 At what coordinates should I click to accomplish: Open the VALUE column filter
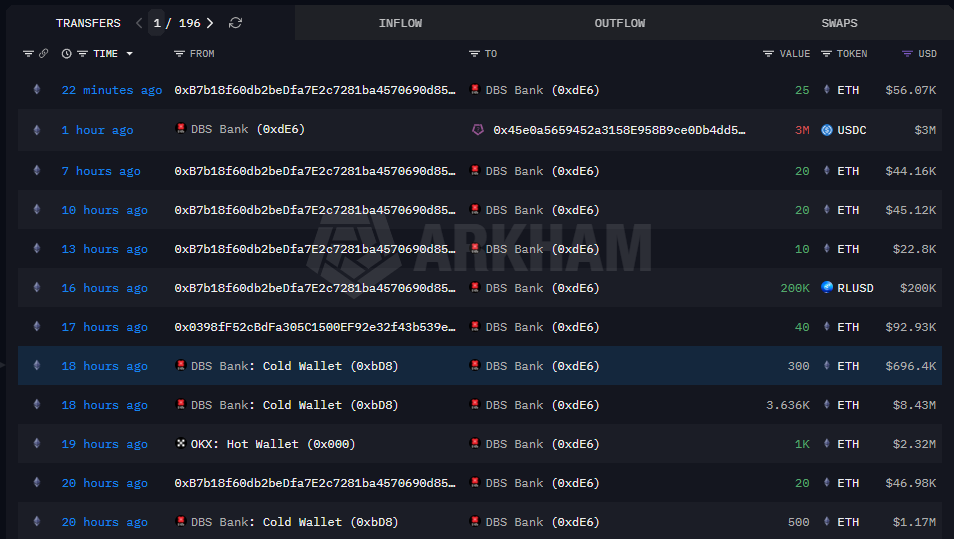768,54
